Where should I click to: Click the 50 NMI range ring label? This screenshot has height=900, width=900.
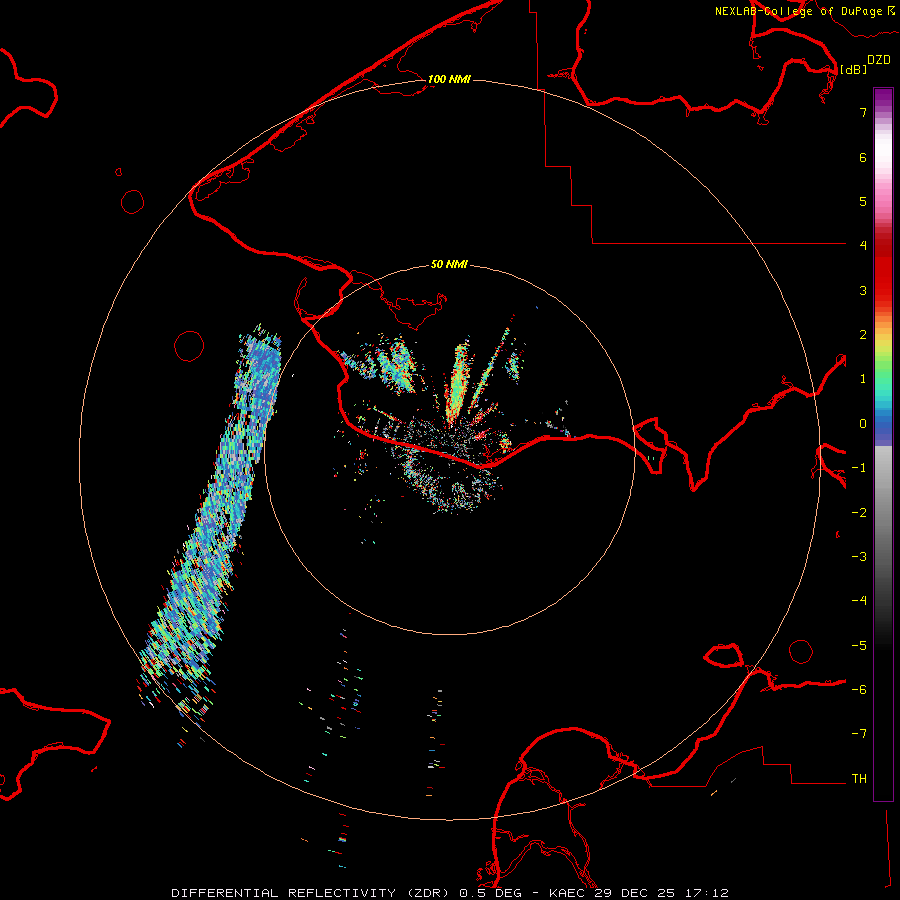(x=449, y=265)
